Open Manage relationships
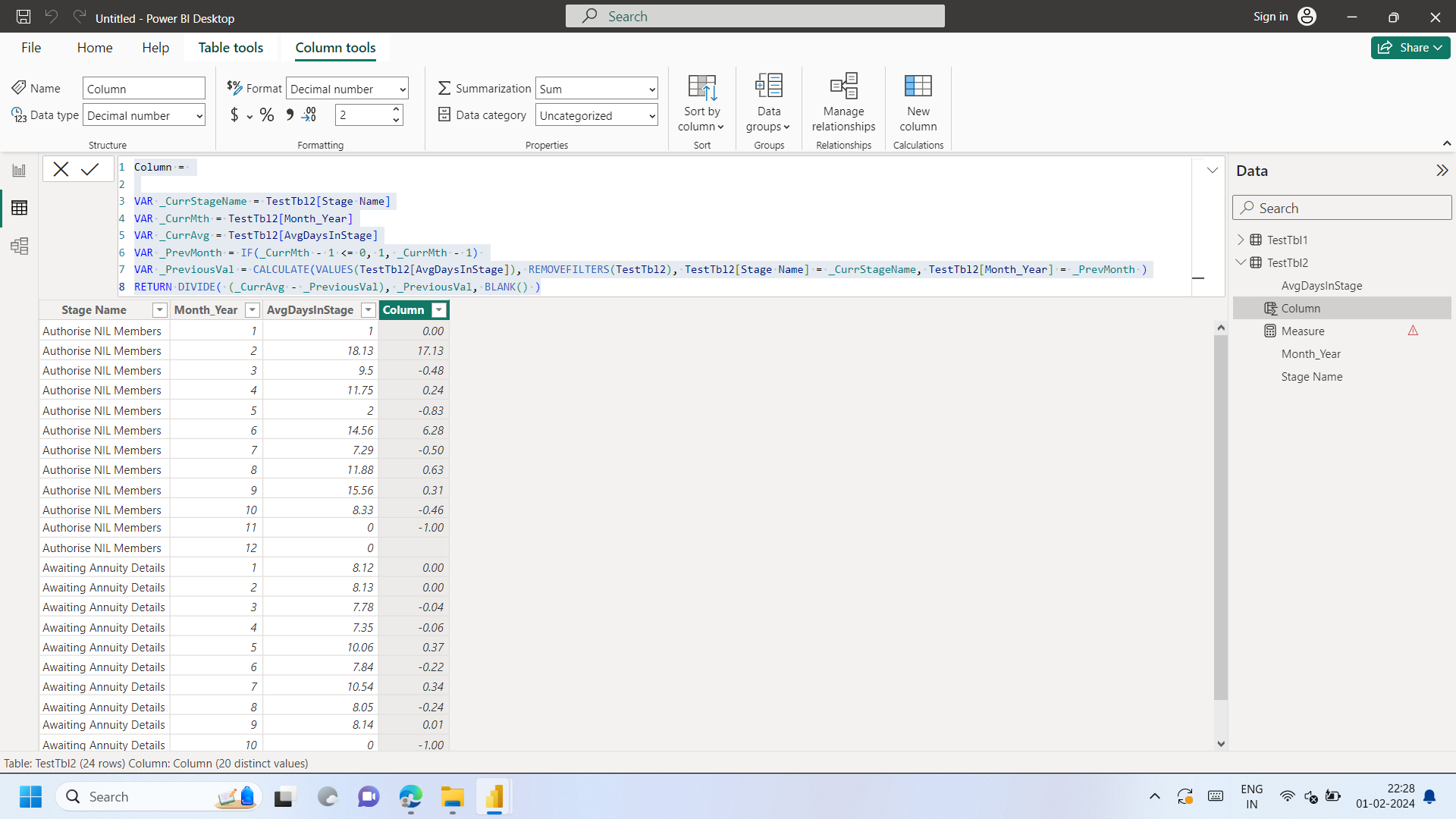1456x819 pixels. coord(843,103)
